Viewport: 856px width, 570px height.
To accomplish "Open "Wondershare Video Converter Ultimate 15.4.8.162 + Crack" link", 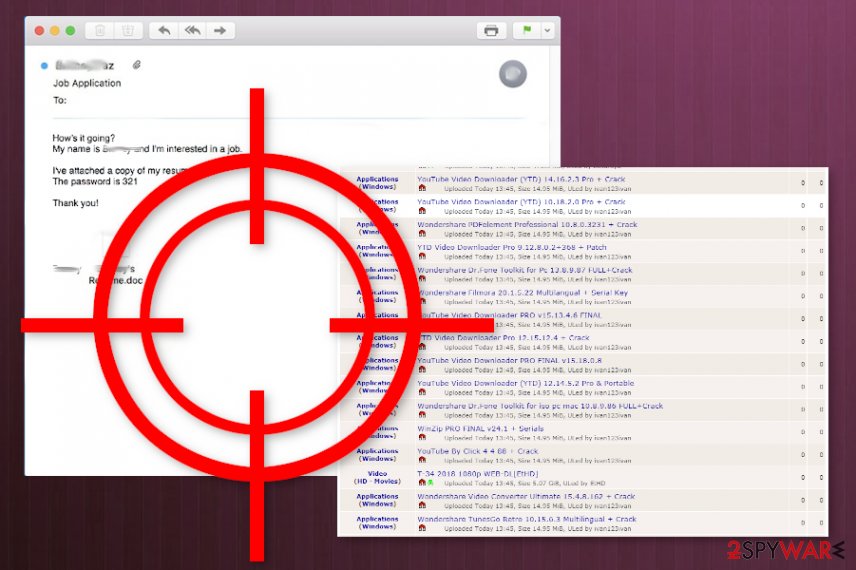I will tap(526, 496).
